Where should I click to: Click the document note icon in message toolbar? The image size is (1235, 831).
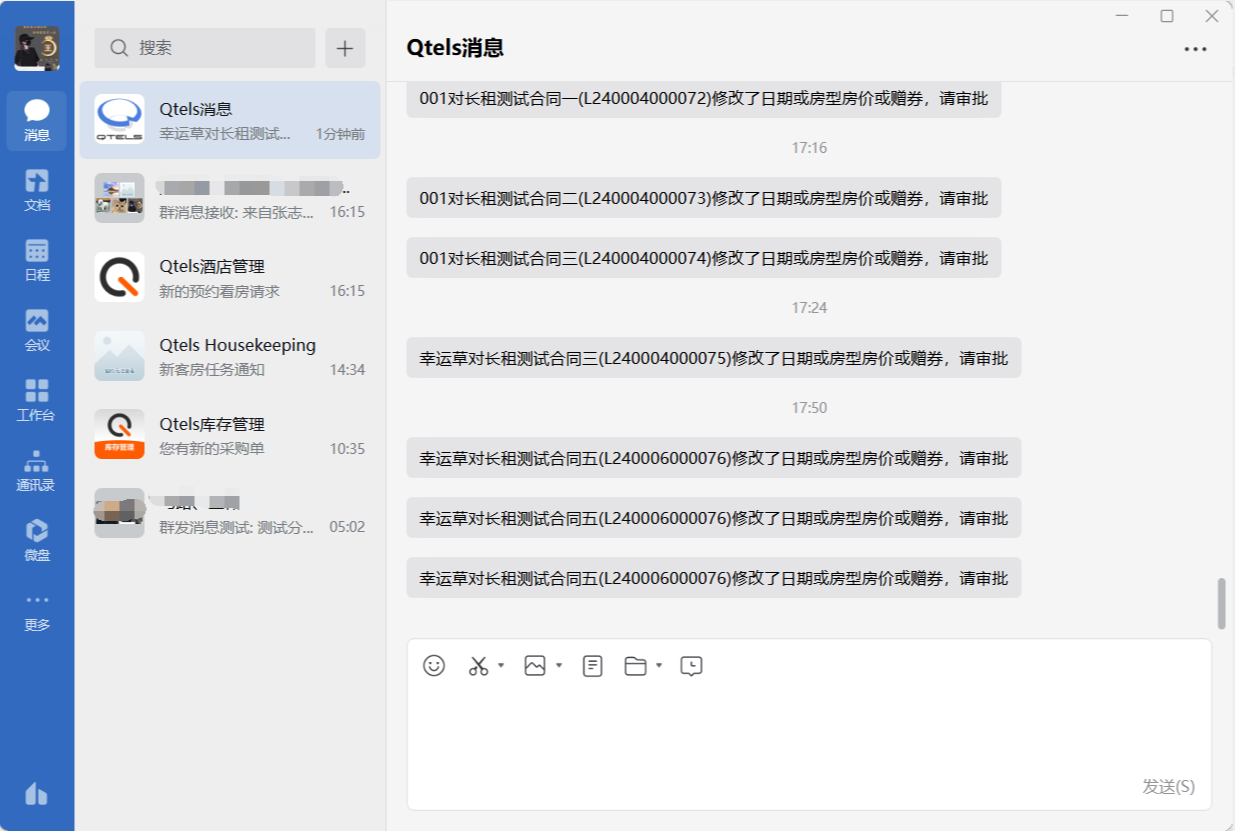coord(593,666)
